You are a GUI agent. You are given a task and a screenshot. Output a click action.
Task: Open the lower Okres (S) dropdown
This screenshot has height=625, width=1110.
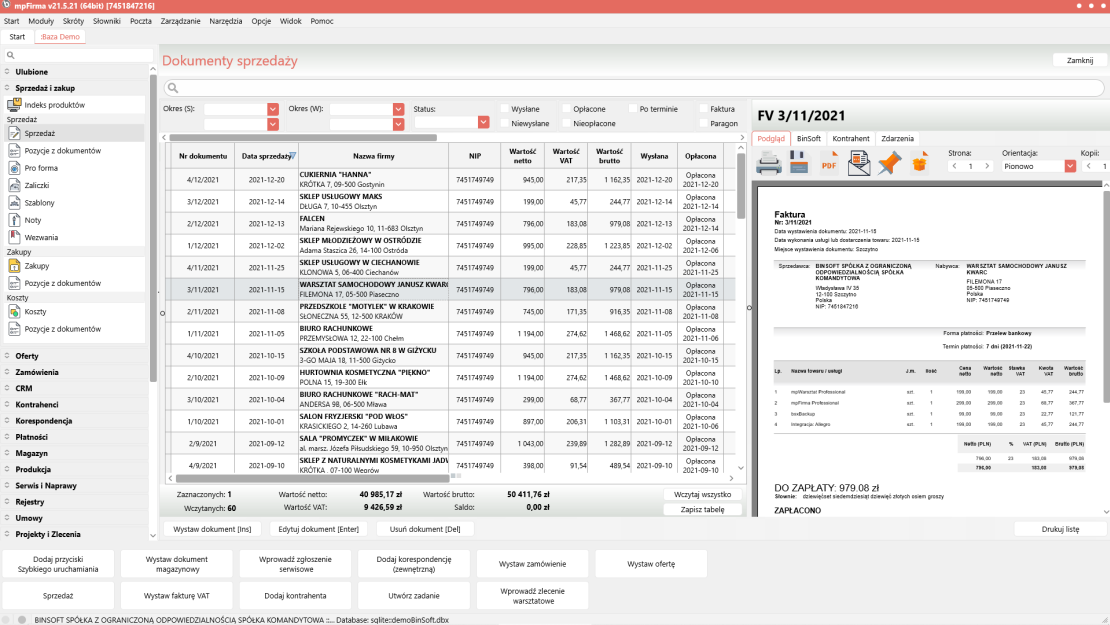[x=273, y=124]
